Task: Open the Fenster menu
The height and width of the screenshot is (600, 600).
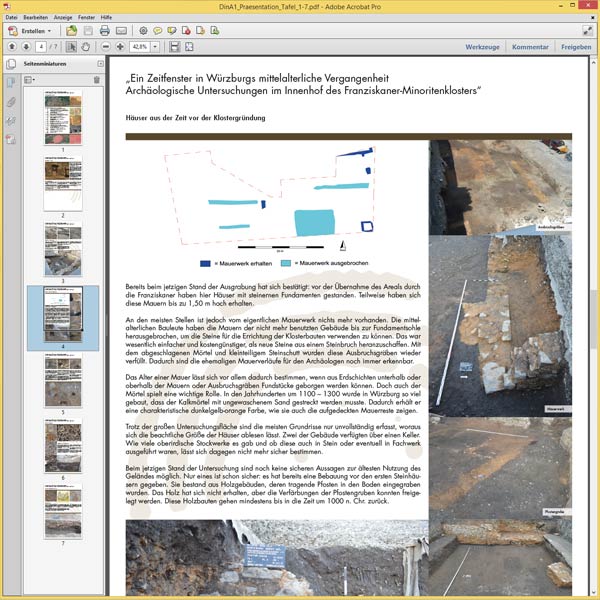Action: (86, 17)
